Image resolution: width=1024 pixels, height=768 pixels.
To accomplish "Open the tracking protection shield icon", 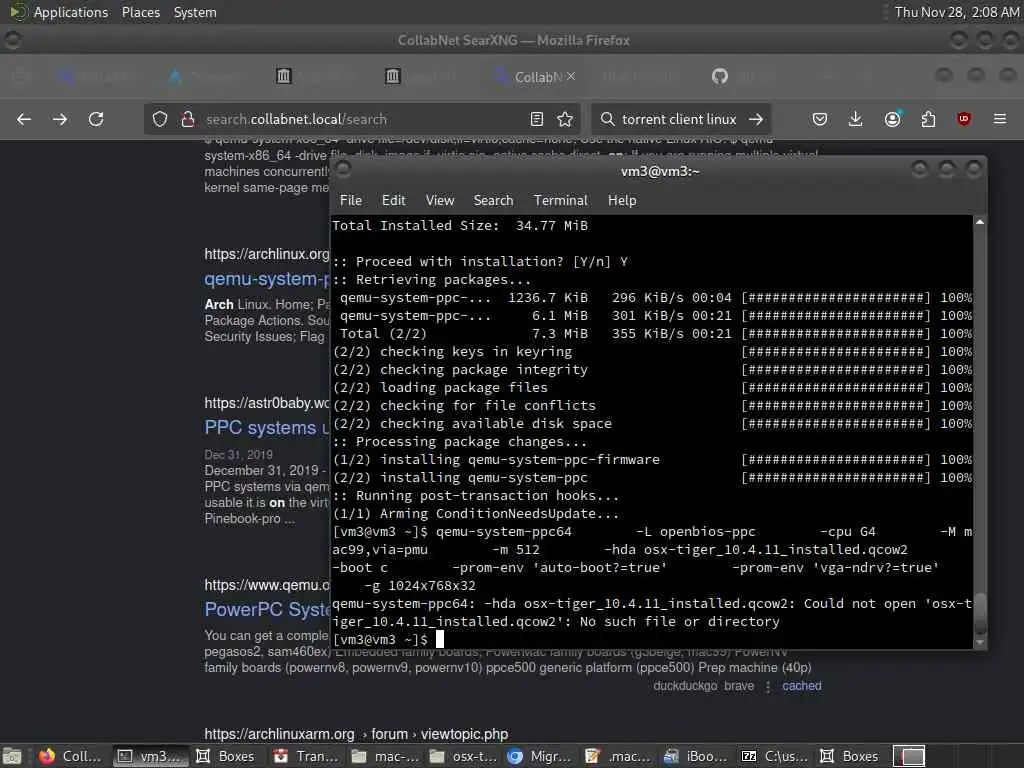I will pos(160,119).
